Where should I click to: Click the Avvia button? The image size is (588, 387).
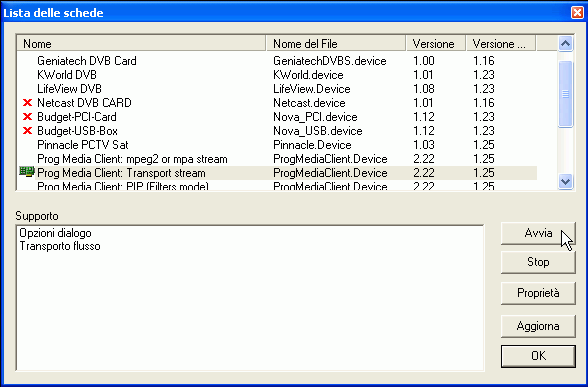tap(538, 233)
